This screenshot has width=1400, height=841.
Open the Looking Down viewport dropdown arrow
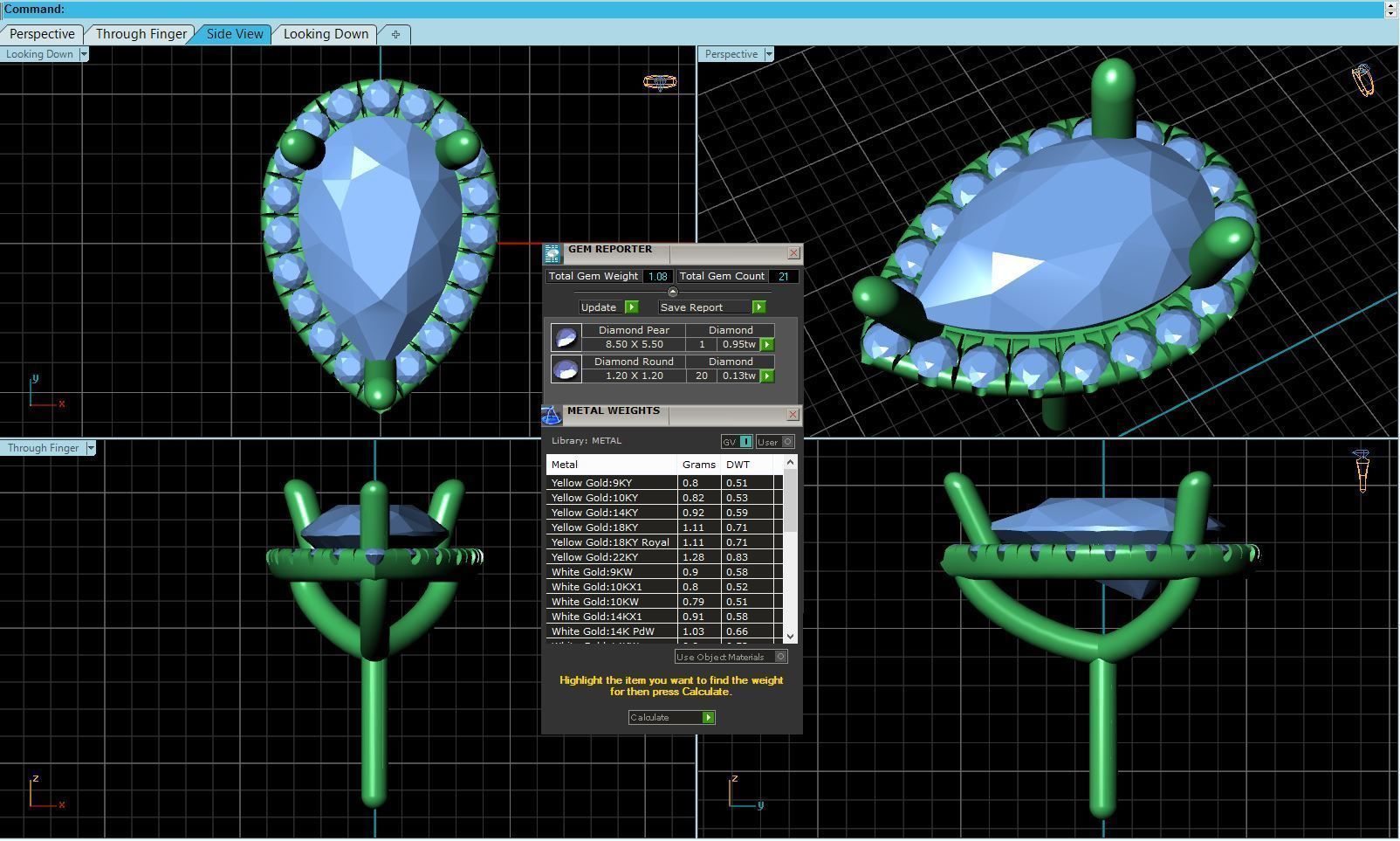[x=84, y=54]
